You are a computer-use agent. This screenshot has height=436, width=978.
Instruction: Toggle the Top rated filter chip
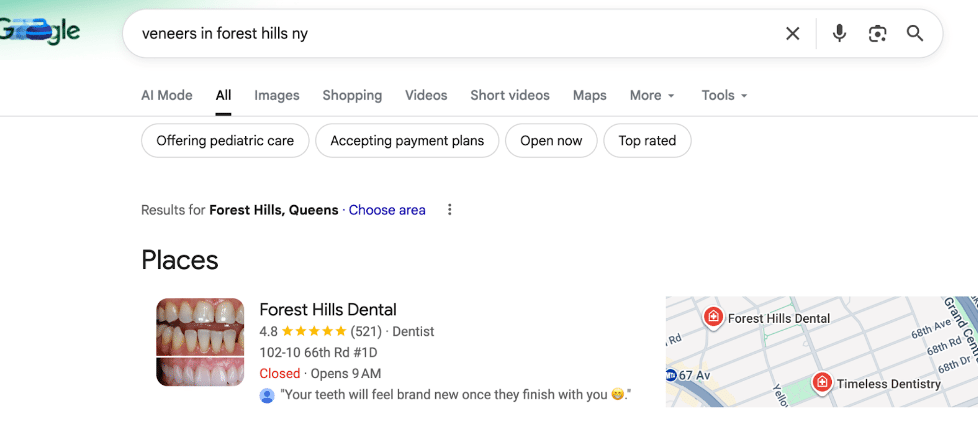tap(647, 141)
